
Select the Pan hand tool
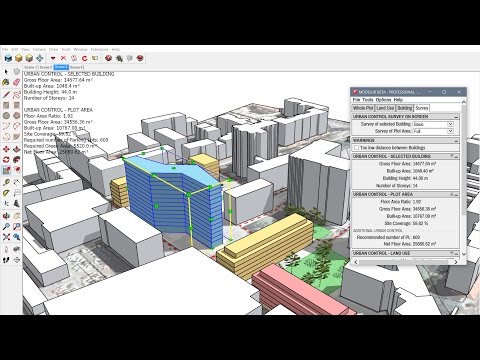pos(17,216)
